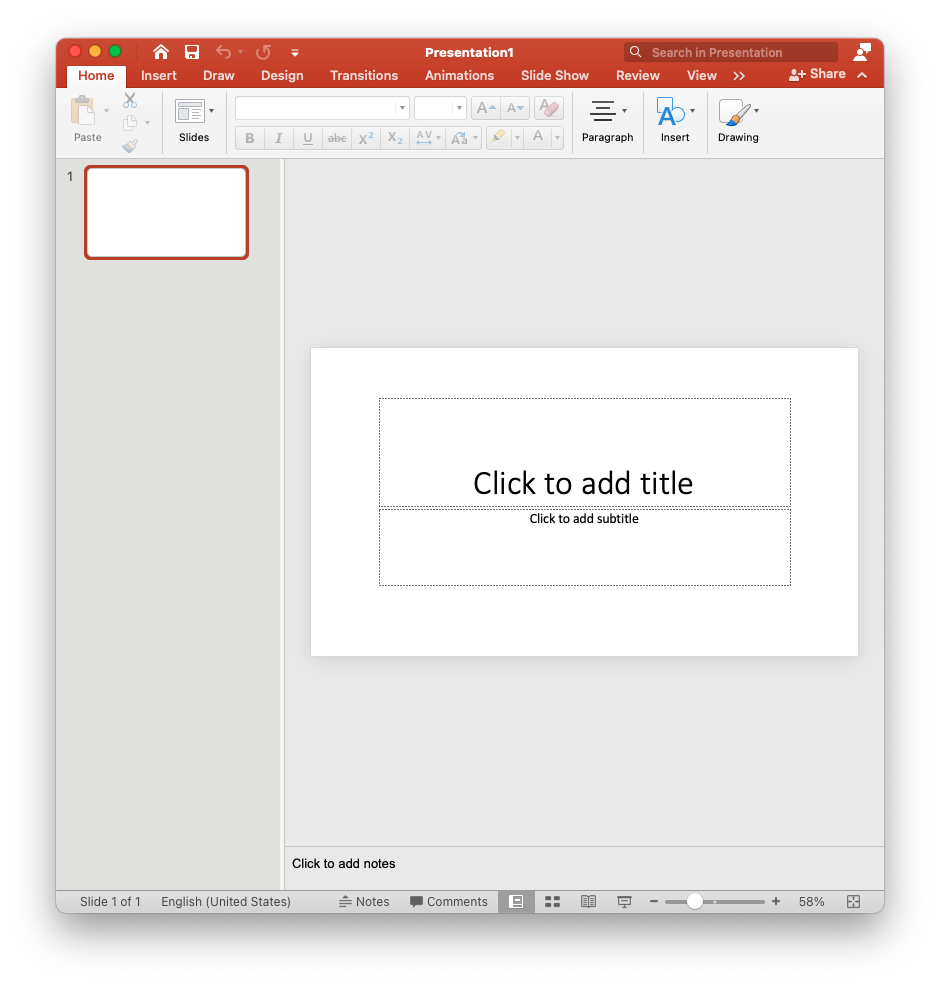Click the Redo arrow icon
The image size is (940, 987).
(x=263, y=52)
